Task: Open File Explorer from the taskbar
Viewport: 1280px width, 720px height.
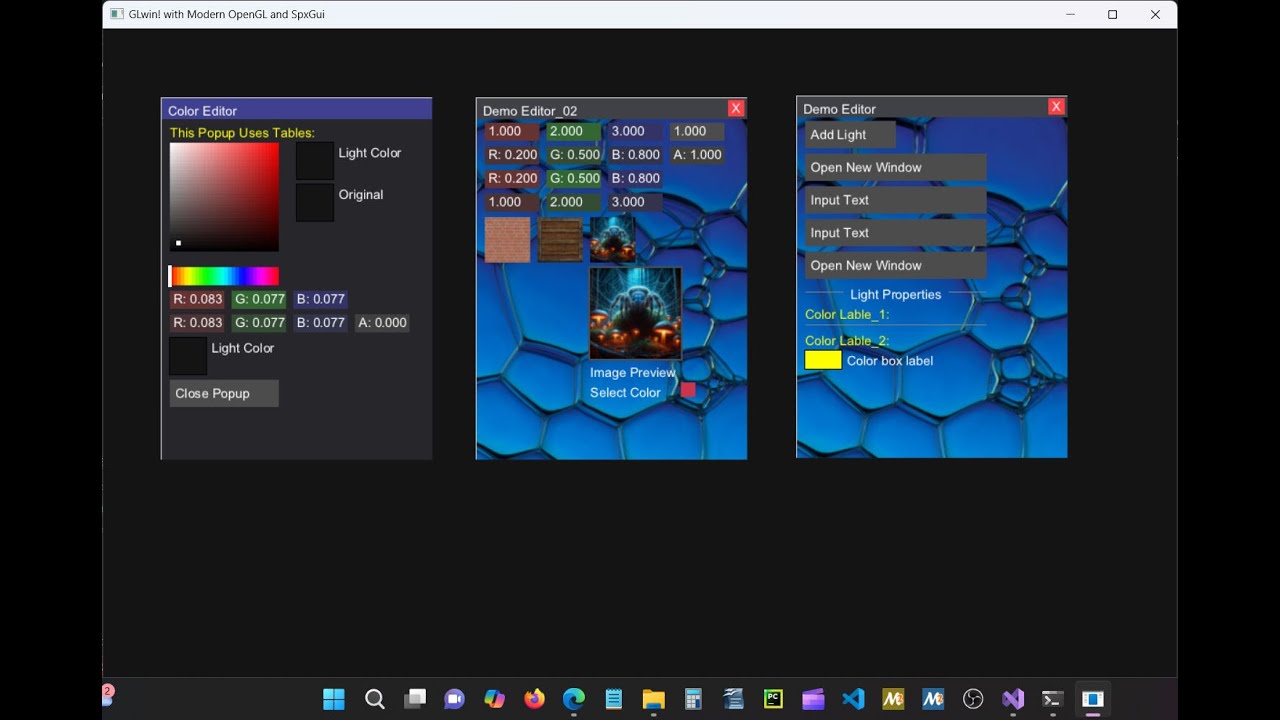Action: [x=654, y=699]
